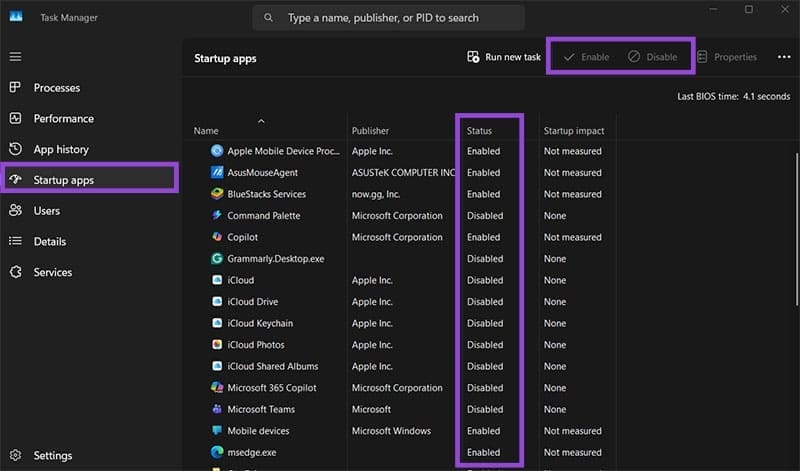Viewport: 800px width, 471px height.
Task: Open the hamburger navigation menu
Action: point(15,57)
